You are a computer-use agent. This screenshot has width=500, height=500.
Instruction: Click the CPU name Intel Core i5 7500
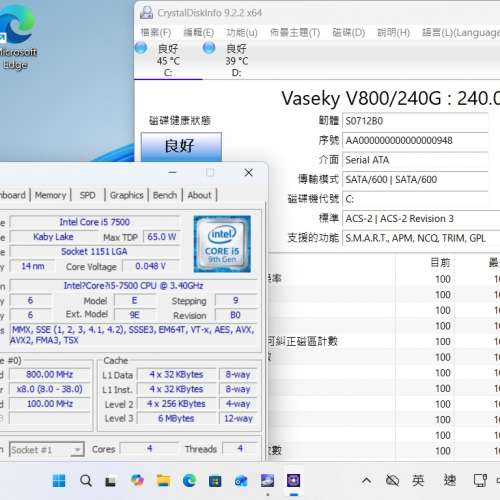[x=95, y=222]
